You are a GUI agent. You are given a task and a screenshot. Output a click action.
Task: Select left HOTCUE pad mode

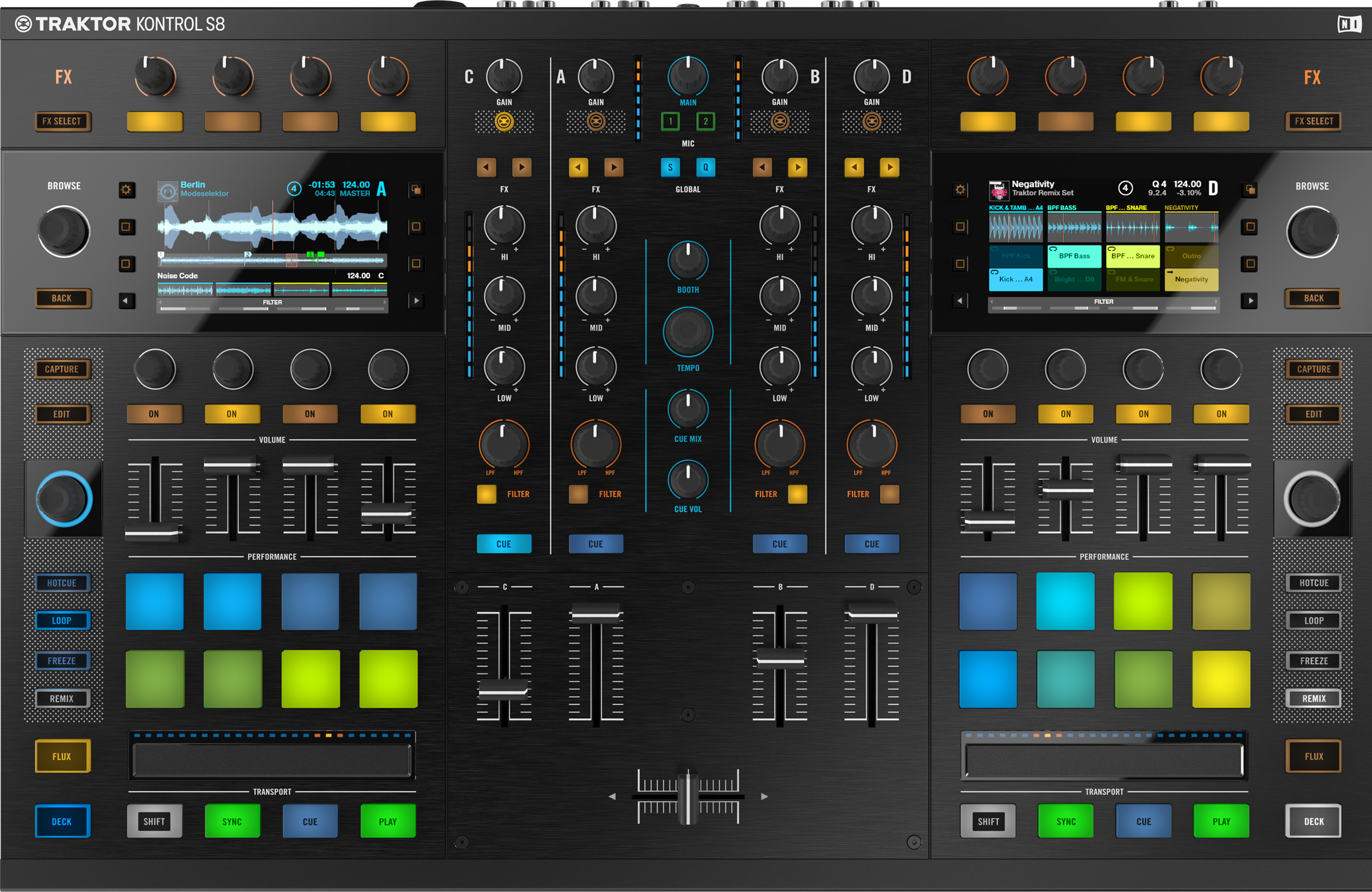tap(62, 583)
